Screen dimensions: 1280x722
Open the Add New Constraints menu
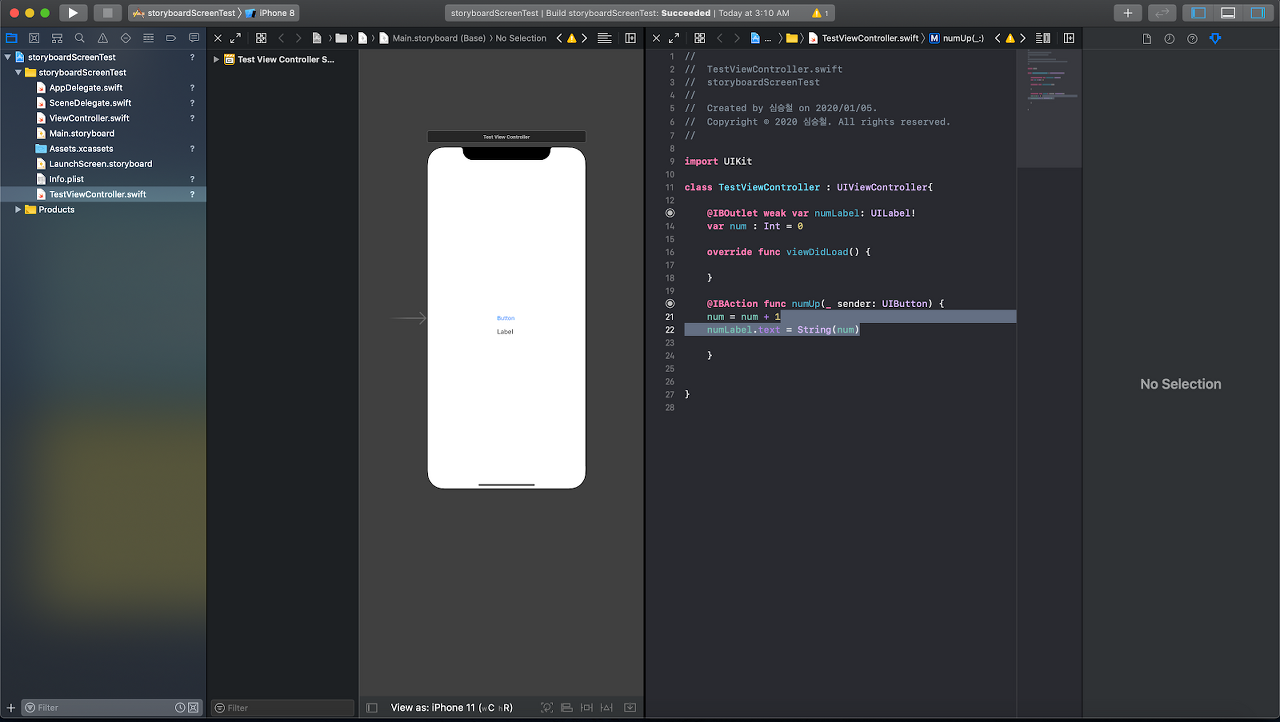coord(607,707)
